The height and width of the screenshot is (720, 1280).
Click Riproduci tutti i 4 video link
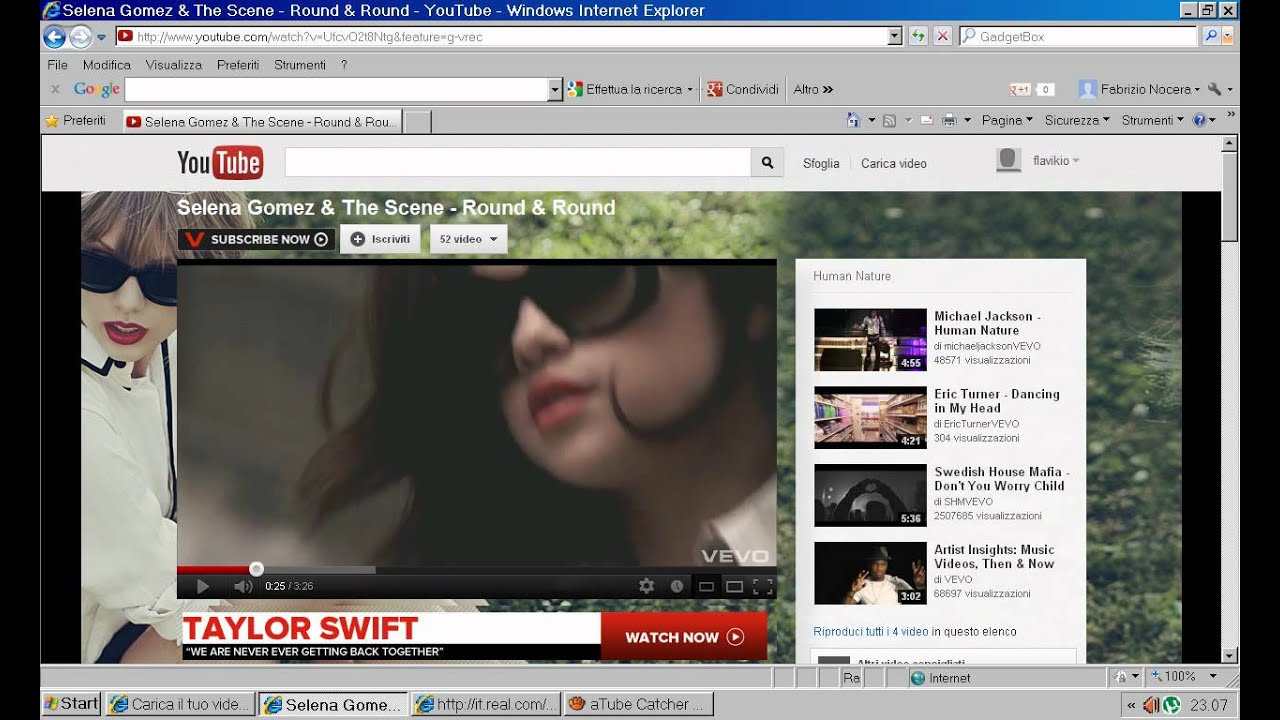[x=871, y=631]
